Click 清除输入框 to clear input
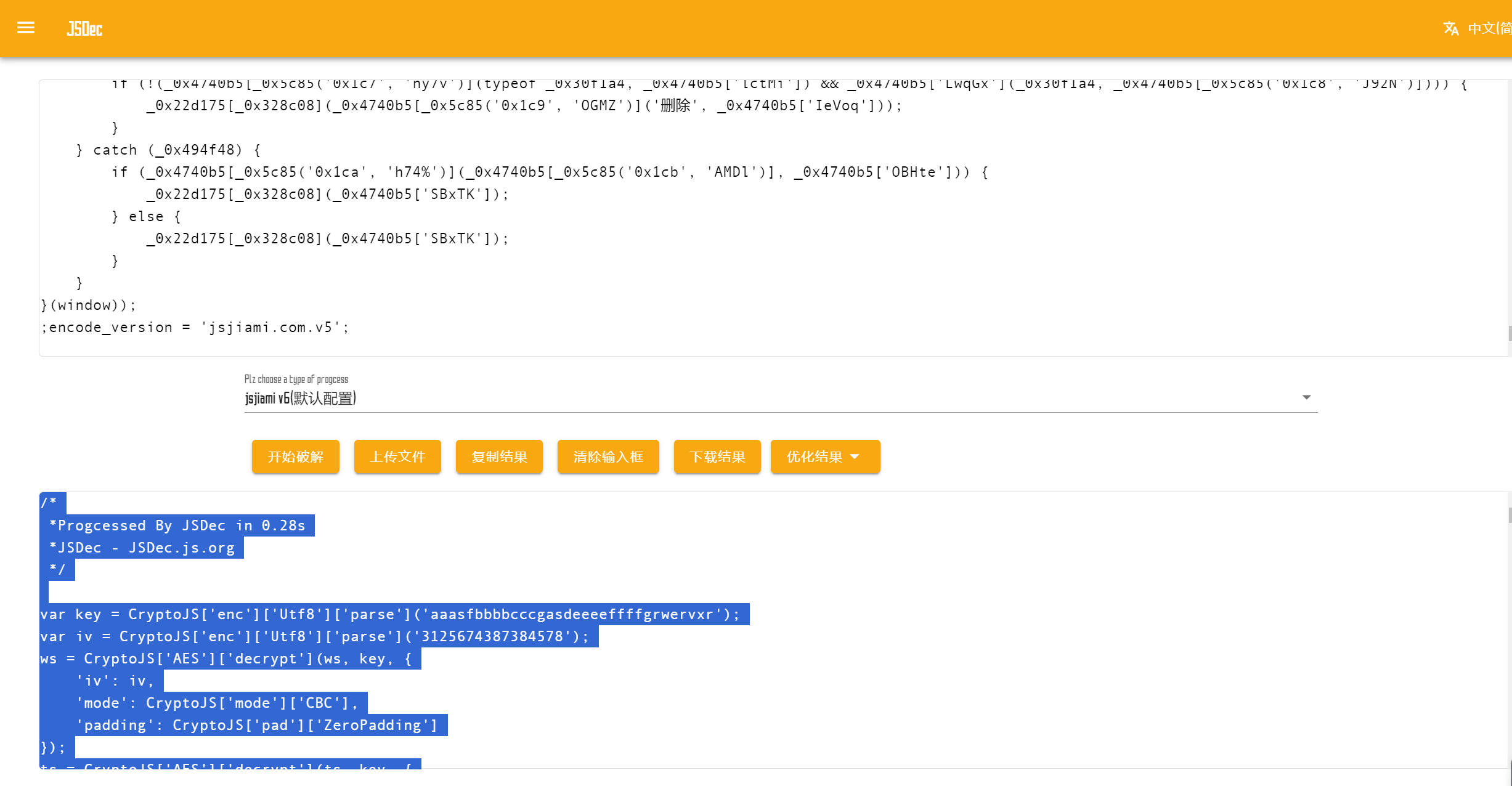 (608, 456)
